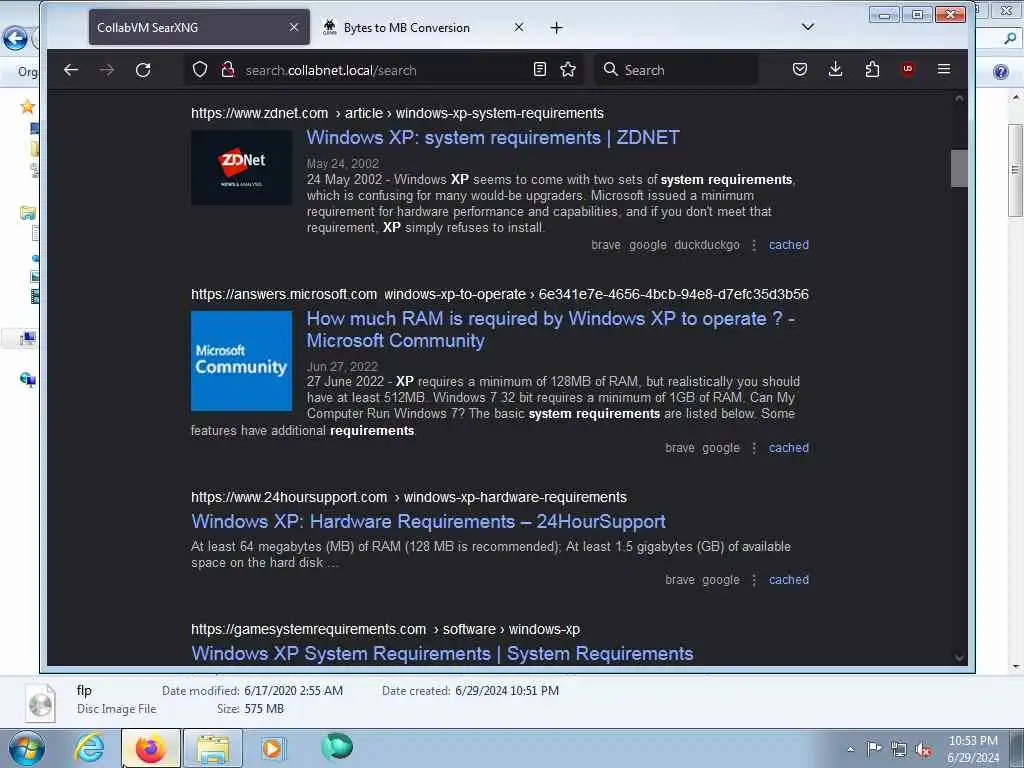The image size is (1024, 768).
Task: Click the scrollbar down arrow in Firefox
Action: click(x=959, y=658)
